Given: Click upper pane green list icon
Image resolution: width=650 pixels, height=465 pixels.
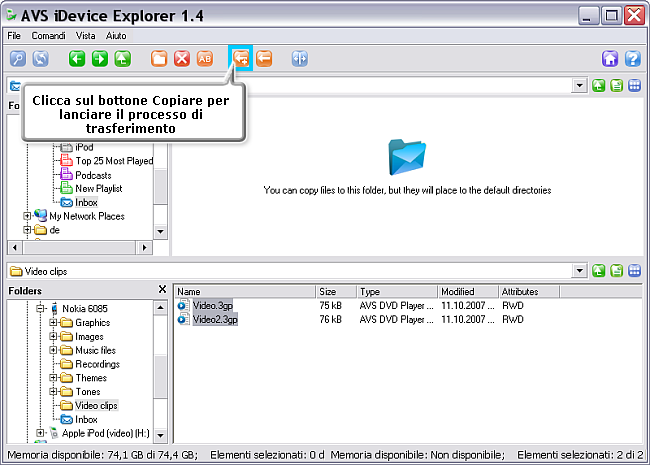Looking at the screenshot, I should pyautogui.click(x=616, y=86).
